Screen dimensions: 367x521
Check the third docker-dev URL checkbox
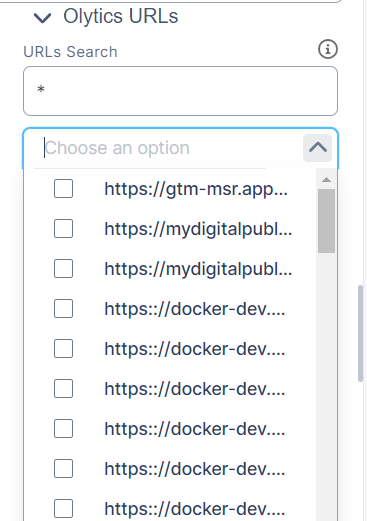pos(63,388)
